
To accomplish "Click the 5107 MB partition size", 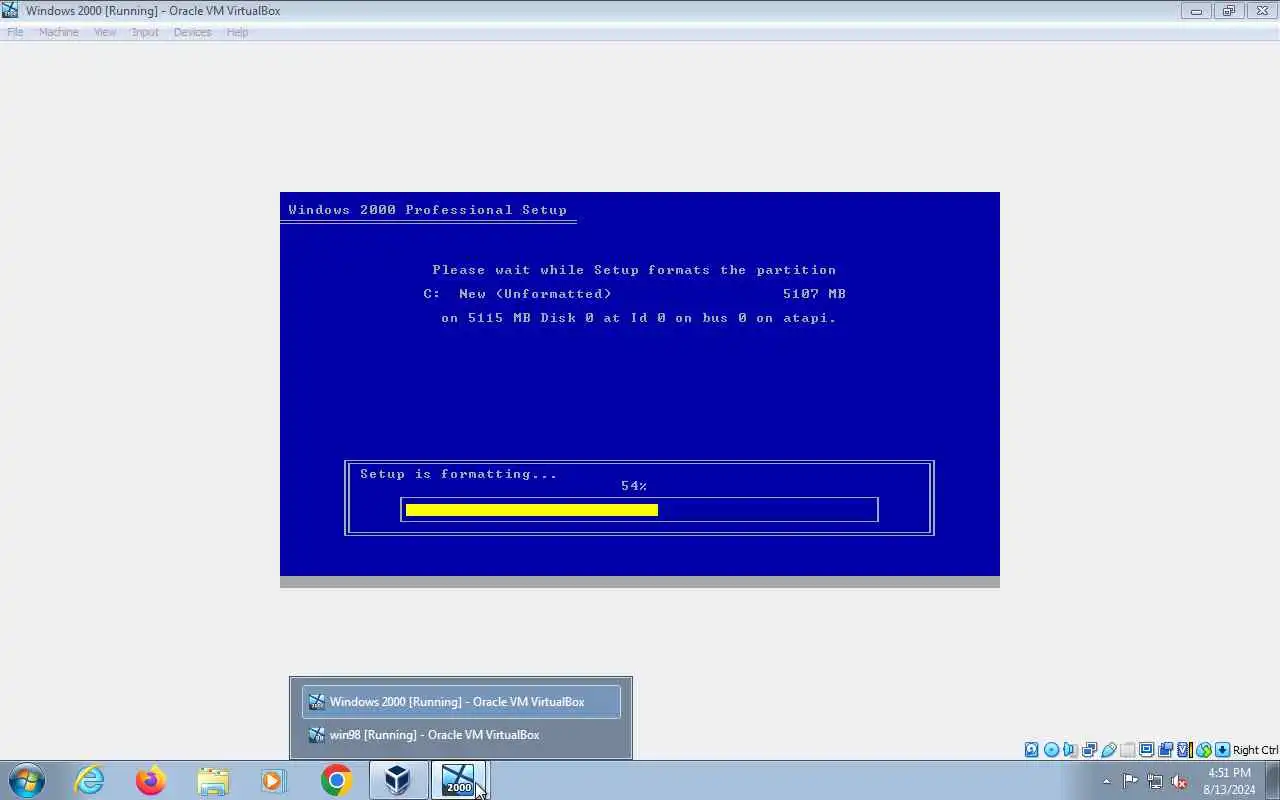I will pyautogui.click(x=815, y=294).
